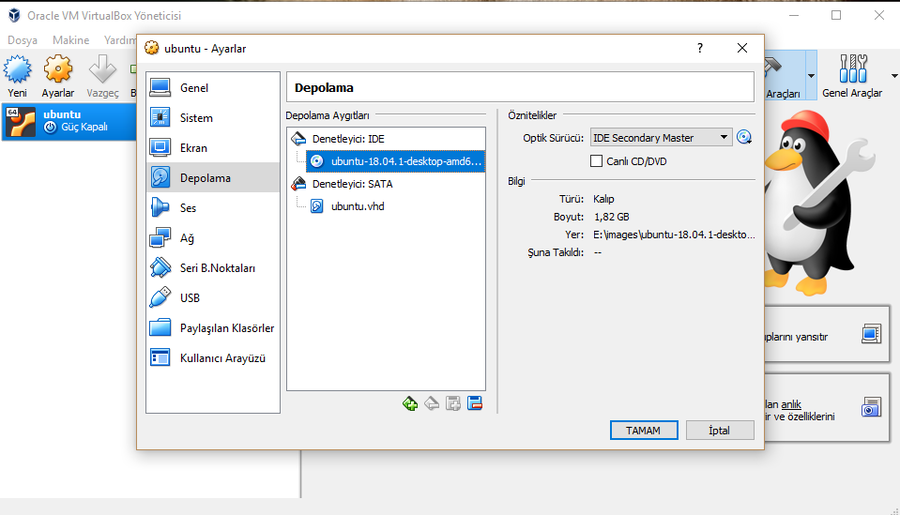Screen dimensions: 900x515
Task: Click the choose optical disk file icon
Action: (744, 138)
